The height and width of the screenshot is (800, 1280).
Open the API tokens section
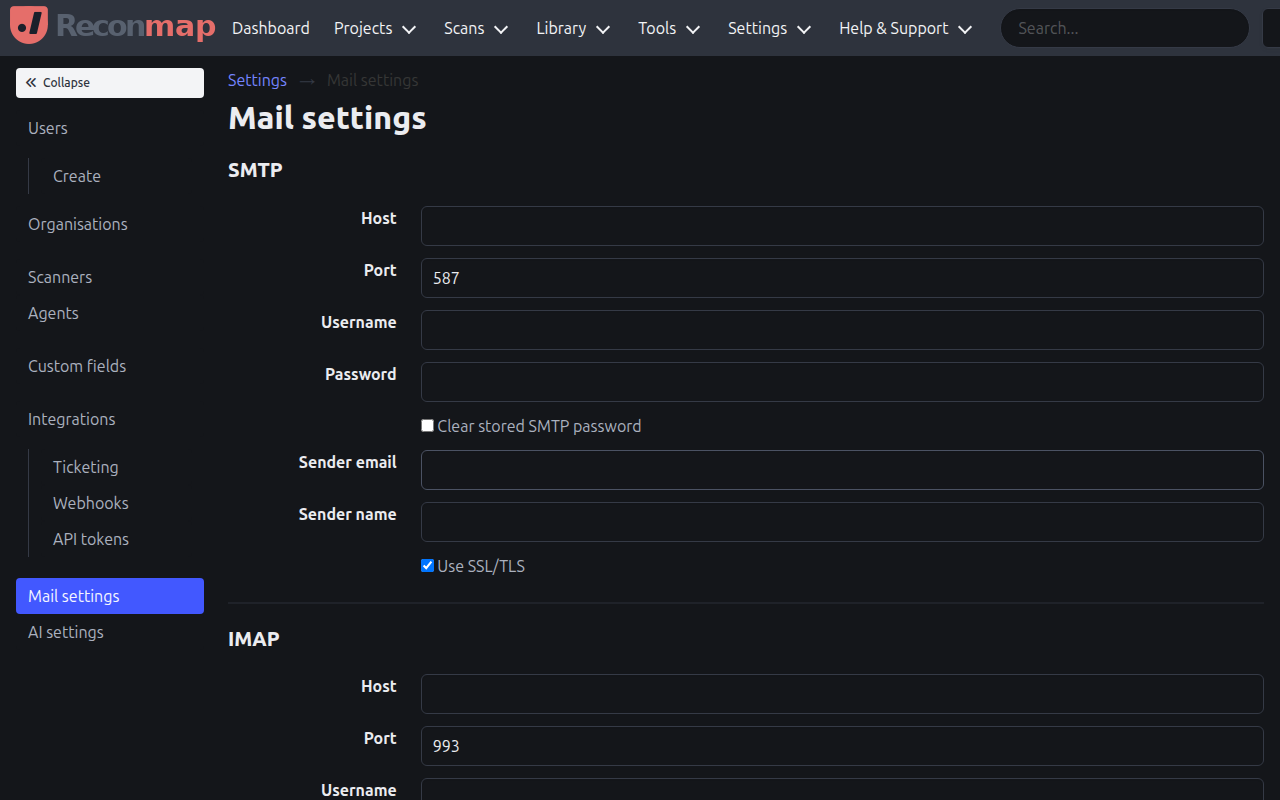click(x=90, y=539)
